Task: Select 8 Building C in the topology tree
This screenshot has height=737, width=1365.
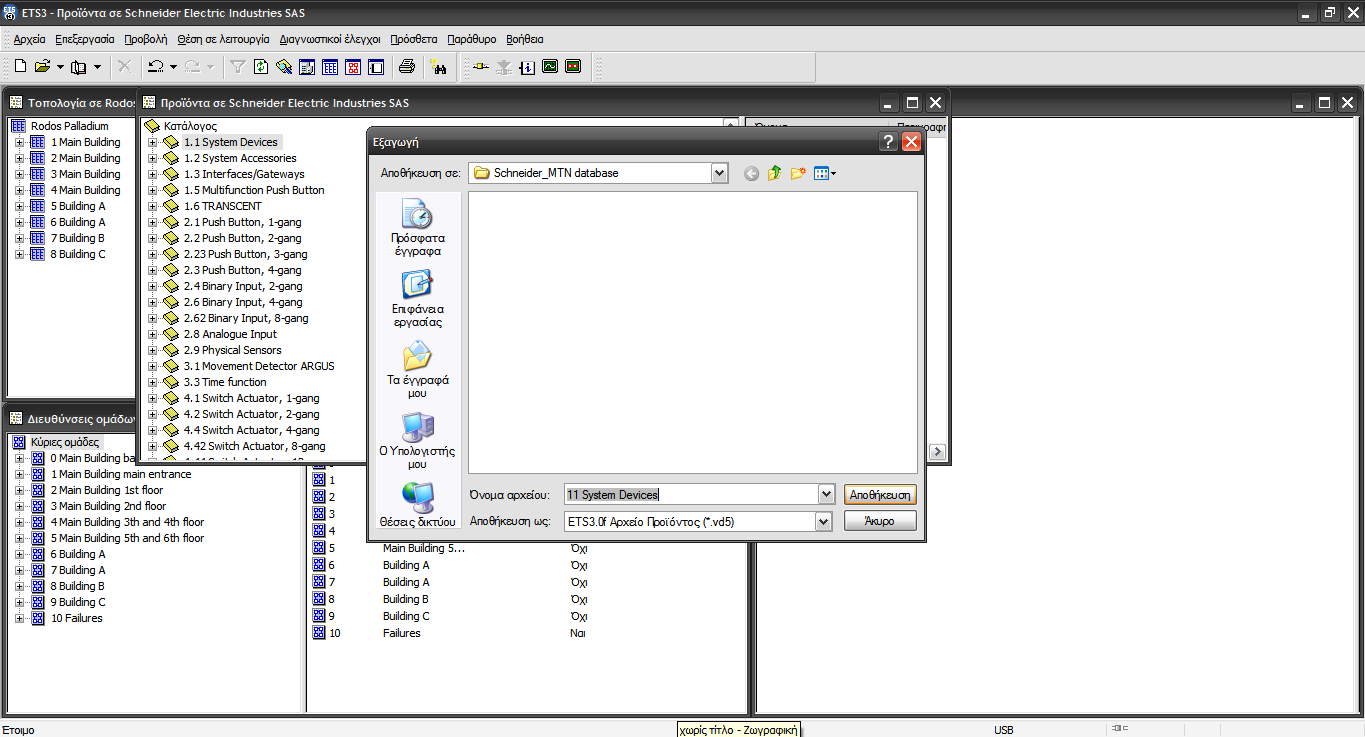Action: pos(78,254)
